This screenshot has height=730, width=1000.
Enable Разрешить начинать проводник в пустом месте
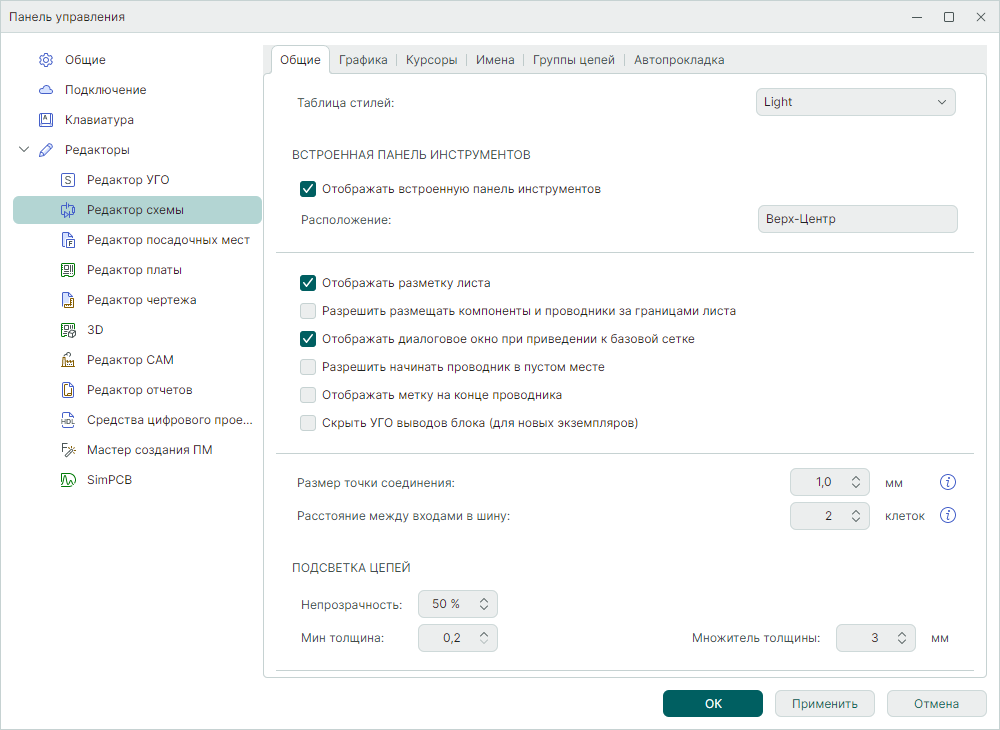(x=308, y=367)
